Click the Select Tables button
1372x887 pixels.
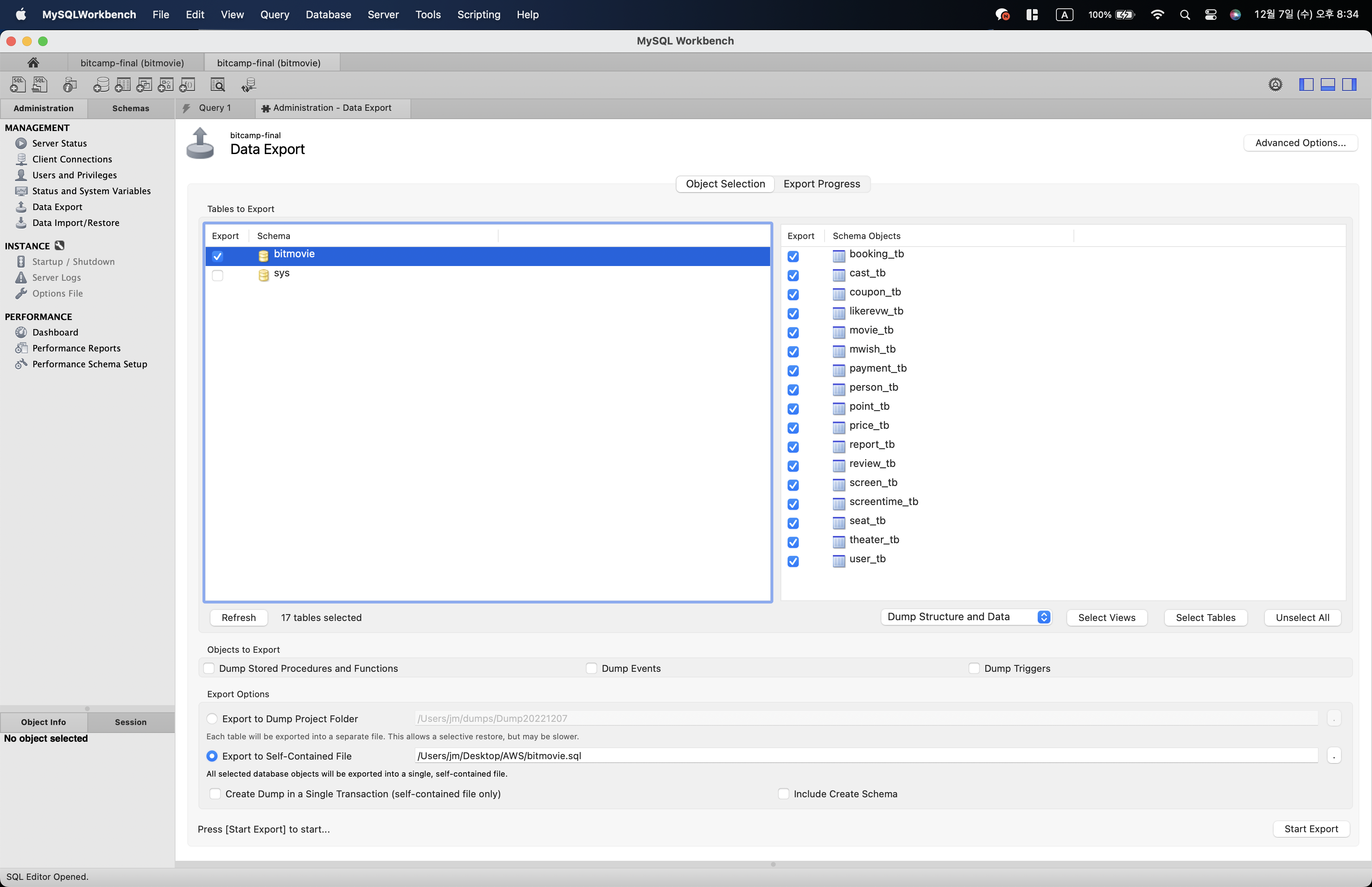(x=1206, y=617)
